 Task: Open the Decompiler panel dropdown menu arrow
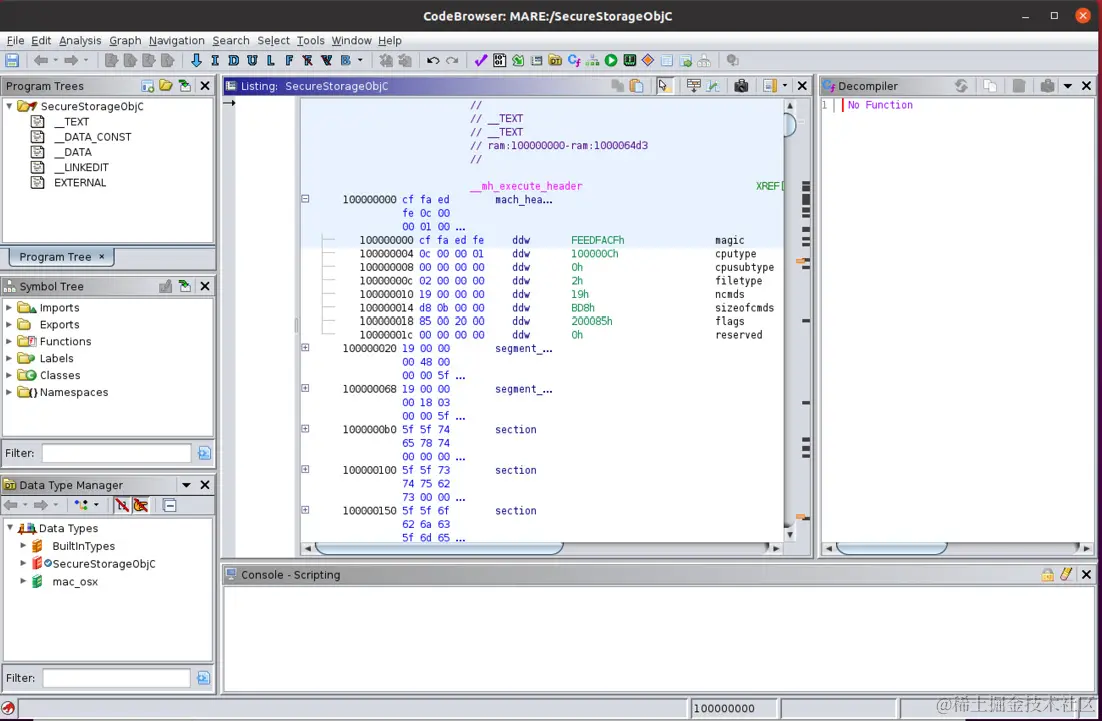[1068, 86]
